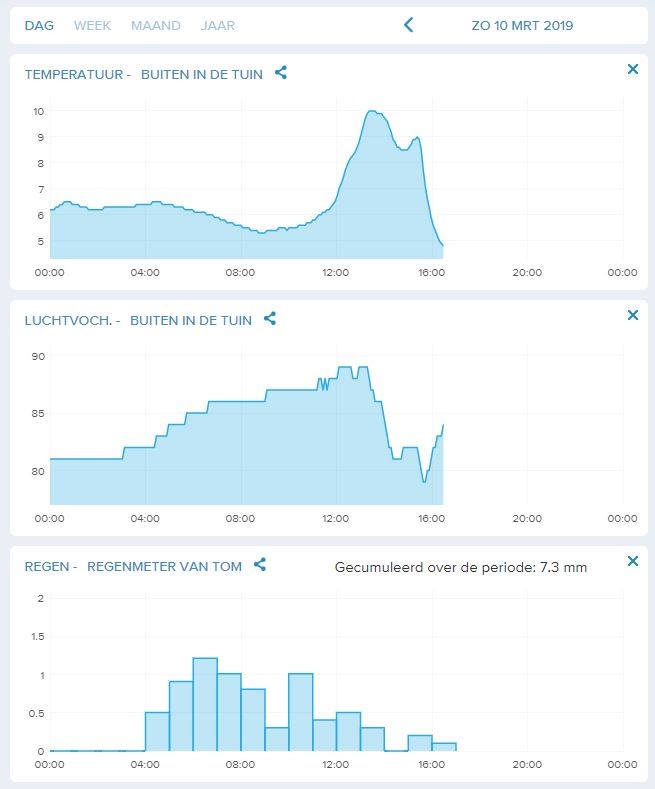
Task: Close the Regen panel
Action: tap(633, 561)
